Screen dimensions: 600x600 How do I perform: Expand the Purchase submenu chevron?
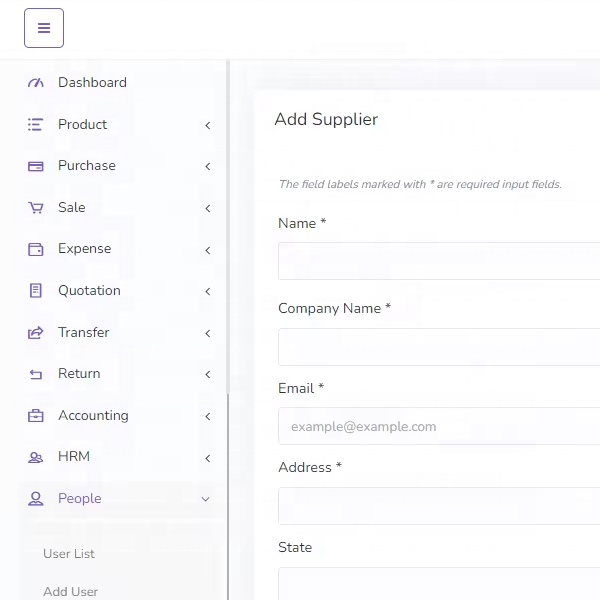coord(207,166)
